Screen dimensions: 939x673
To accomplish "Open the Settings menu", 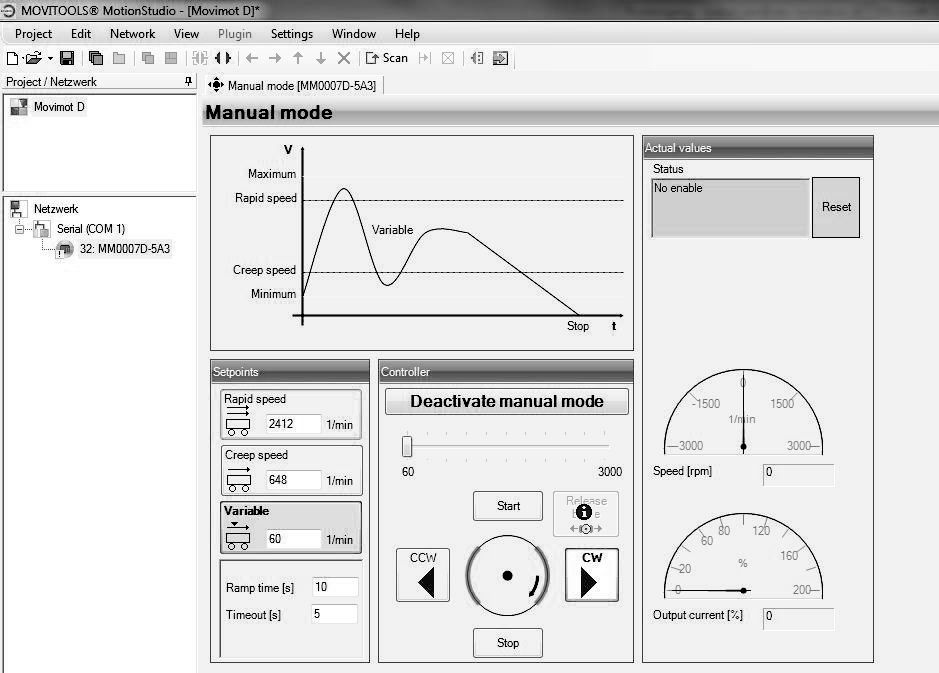I will [292, 34].
